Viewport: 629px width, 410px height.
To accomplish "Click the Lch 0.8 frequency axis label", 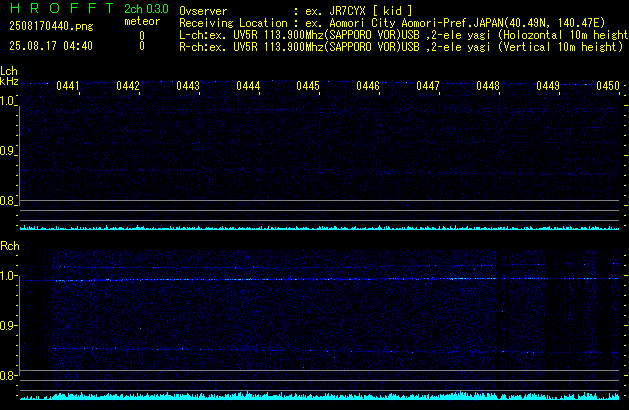I will [x=7, y=201].
